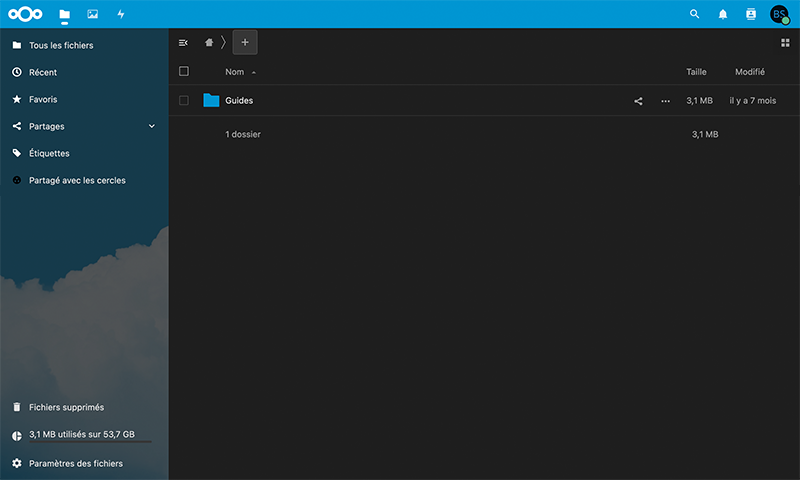Open the BS user avatar menu
This screenshot has width=800, height=480.
(x=780, y=14)
